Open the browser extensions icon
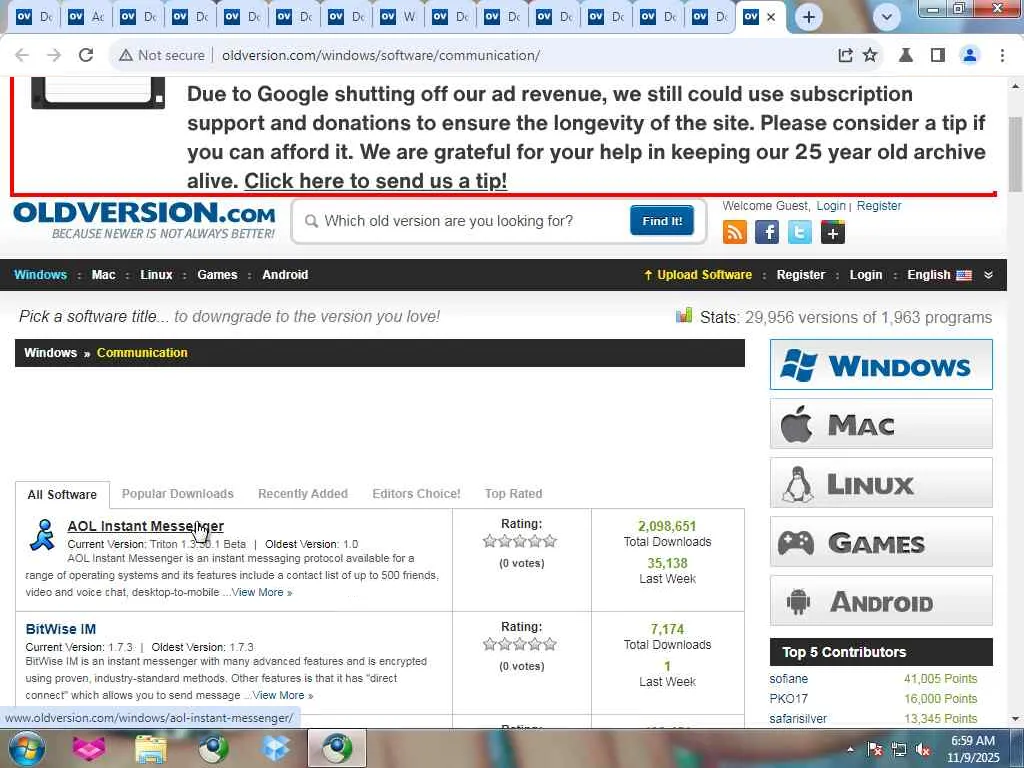This screenshot has height=768, width=1024. 906,56
